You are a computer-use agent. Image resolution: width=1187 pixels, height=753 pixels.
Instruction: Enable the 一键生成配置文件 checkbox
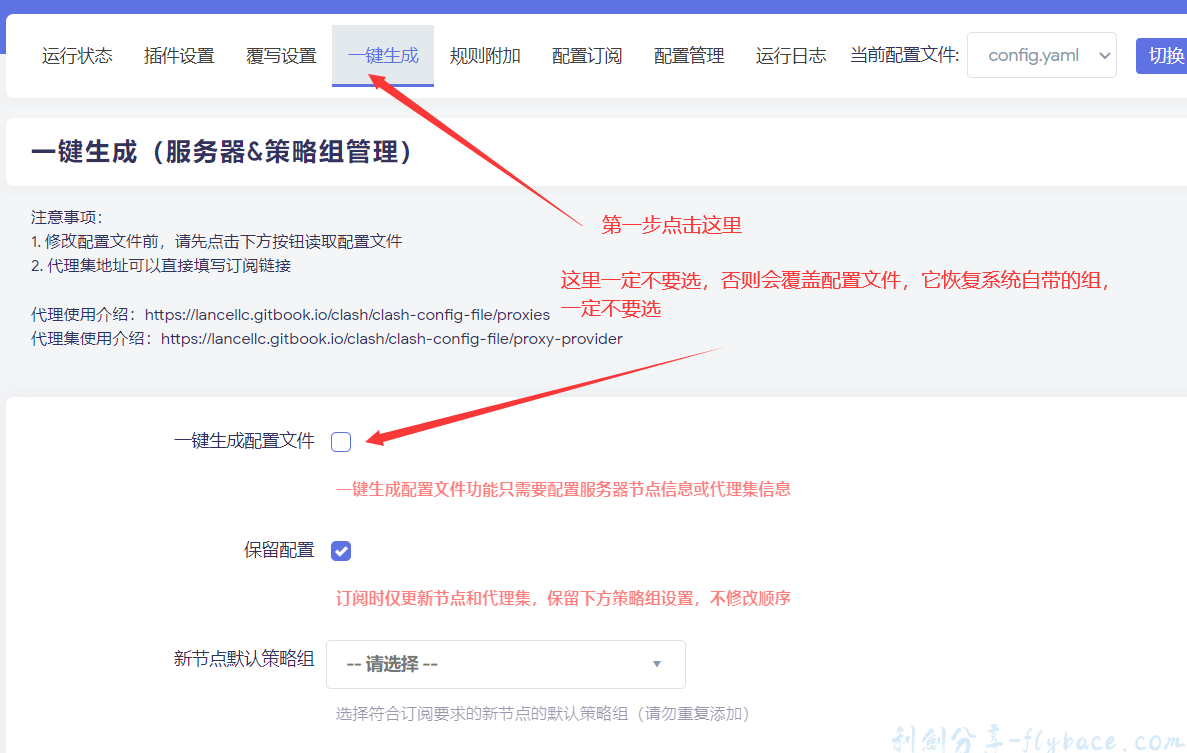[341, 442]
